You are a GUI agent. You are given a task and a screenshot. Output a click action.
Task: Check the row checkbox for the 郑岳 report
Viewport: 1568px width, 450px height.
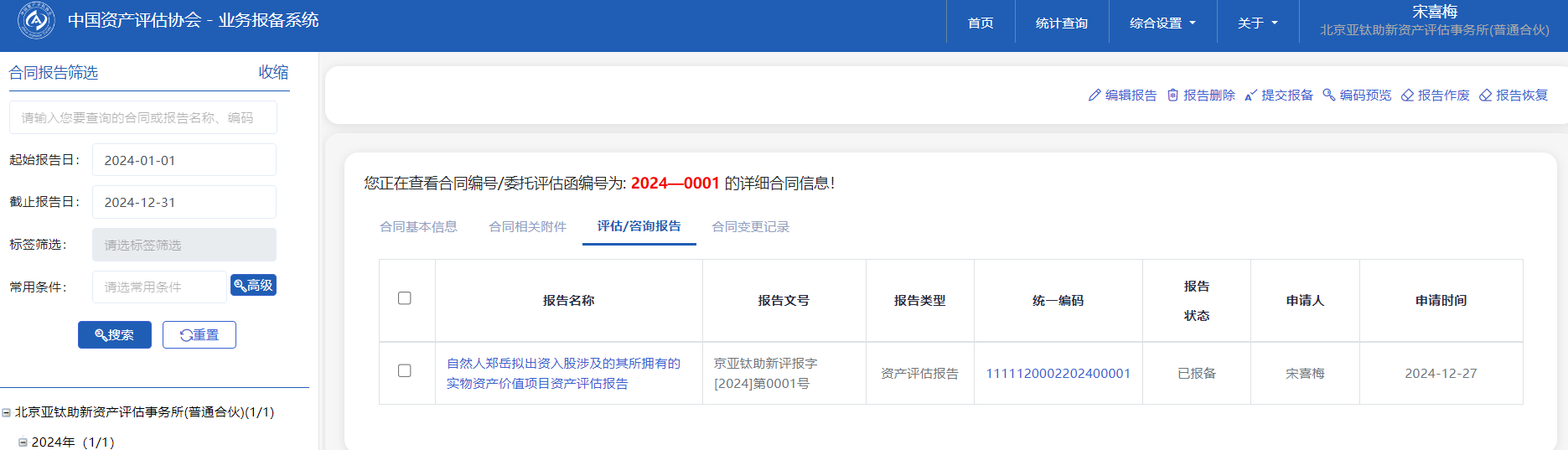(x=405, y=370)
